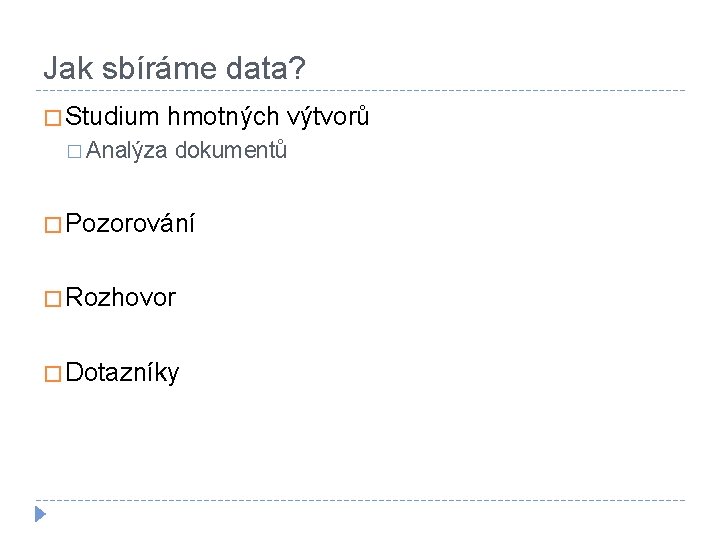
Task: Select the Pozorování bullet text
Action: pos(130,224)
